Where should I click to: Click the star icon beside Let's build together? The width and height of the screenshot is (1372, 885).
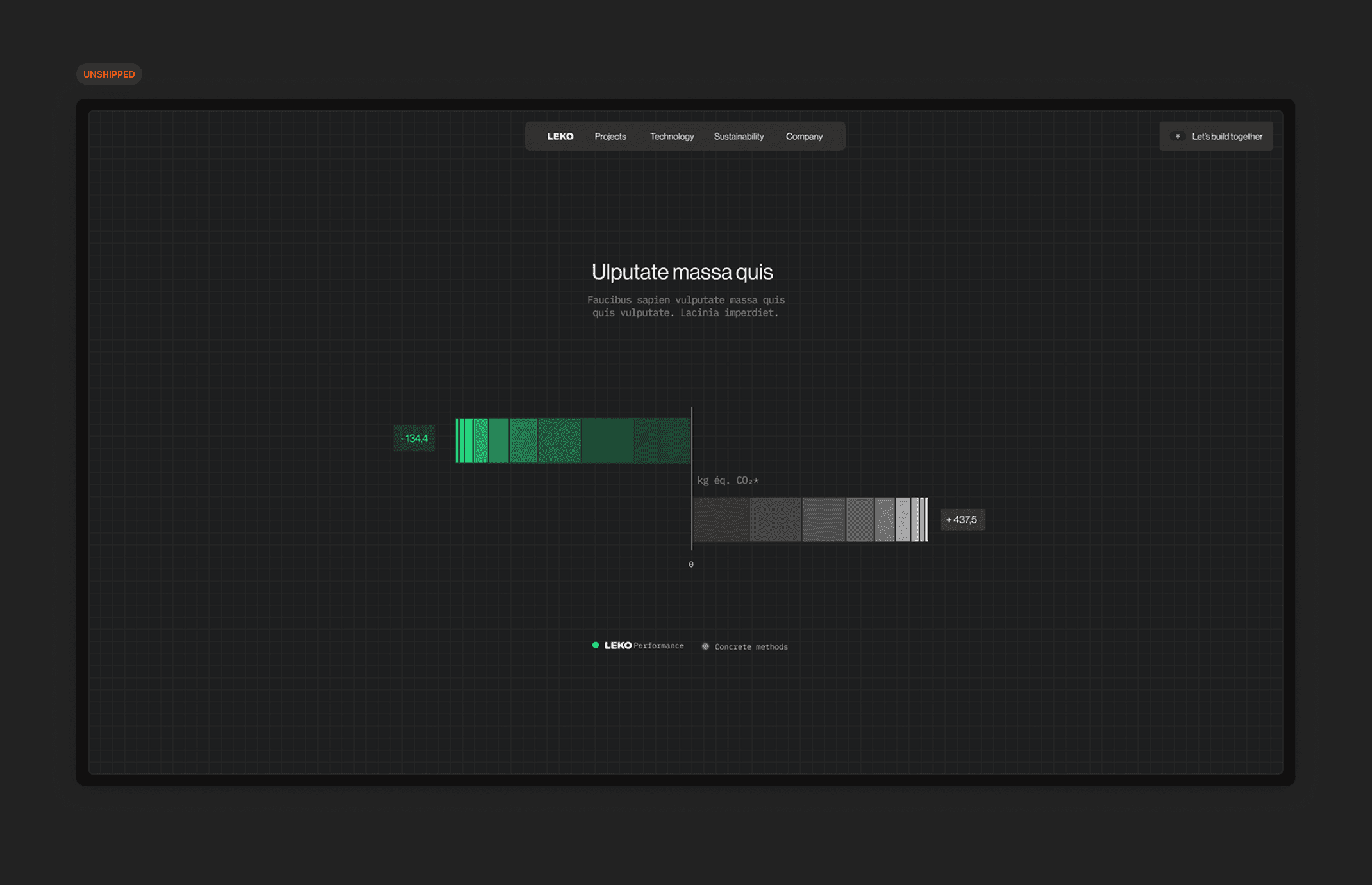[1177, 137]
